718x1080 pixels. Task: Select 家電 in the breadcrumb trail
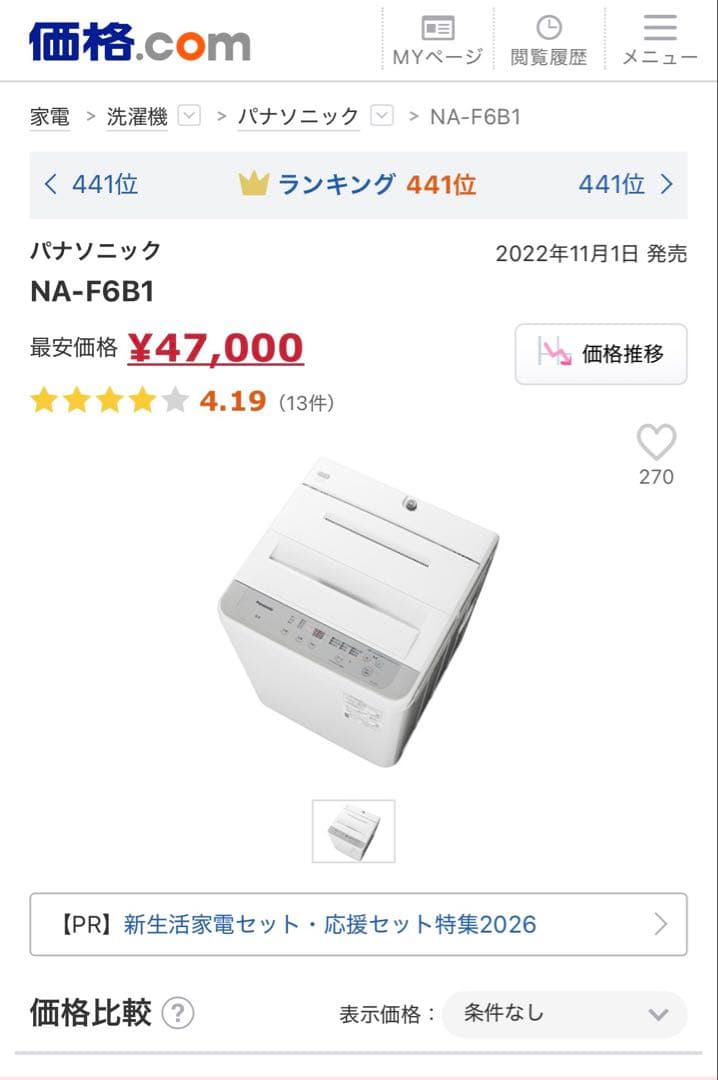(x=50, y=117)
